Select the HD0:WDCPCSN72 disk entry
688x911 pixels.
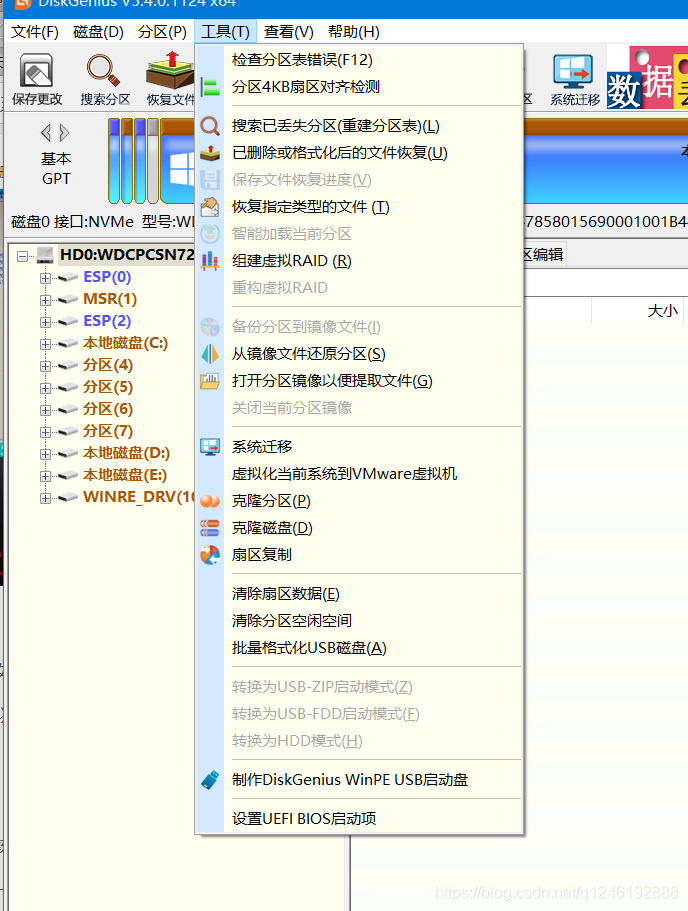tap(127, 254)
